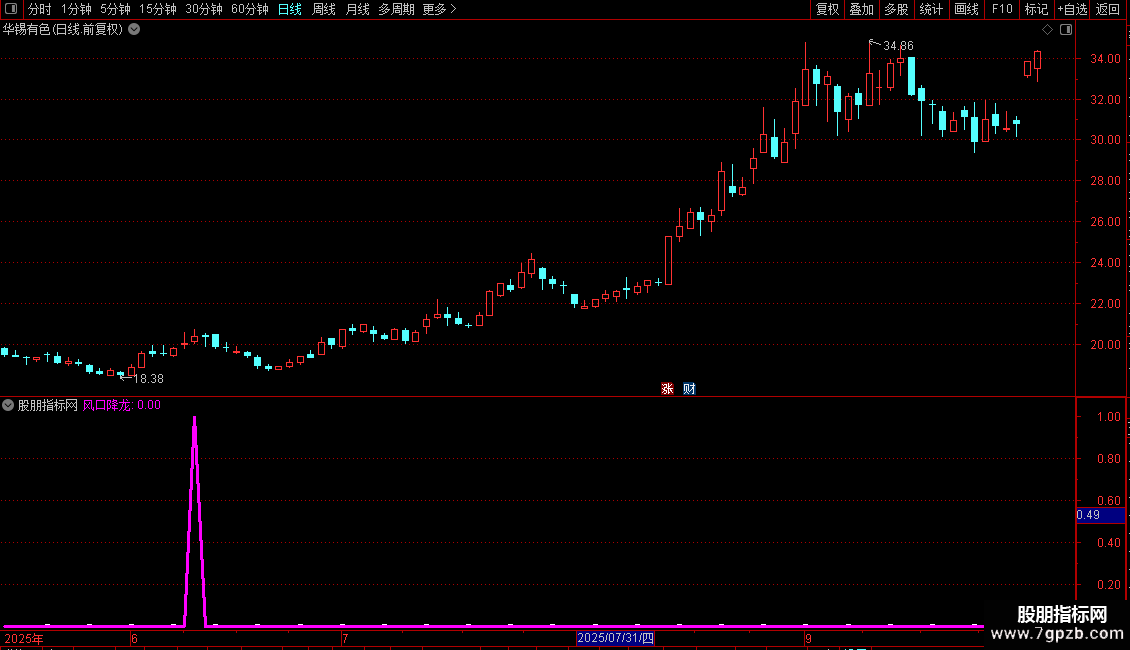This screenshot has width=1130, height=650.
Task: Switch to the 分时 intraday view
Action: point(40,9)
